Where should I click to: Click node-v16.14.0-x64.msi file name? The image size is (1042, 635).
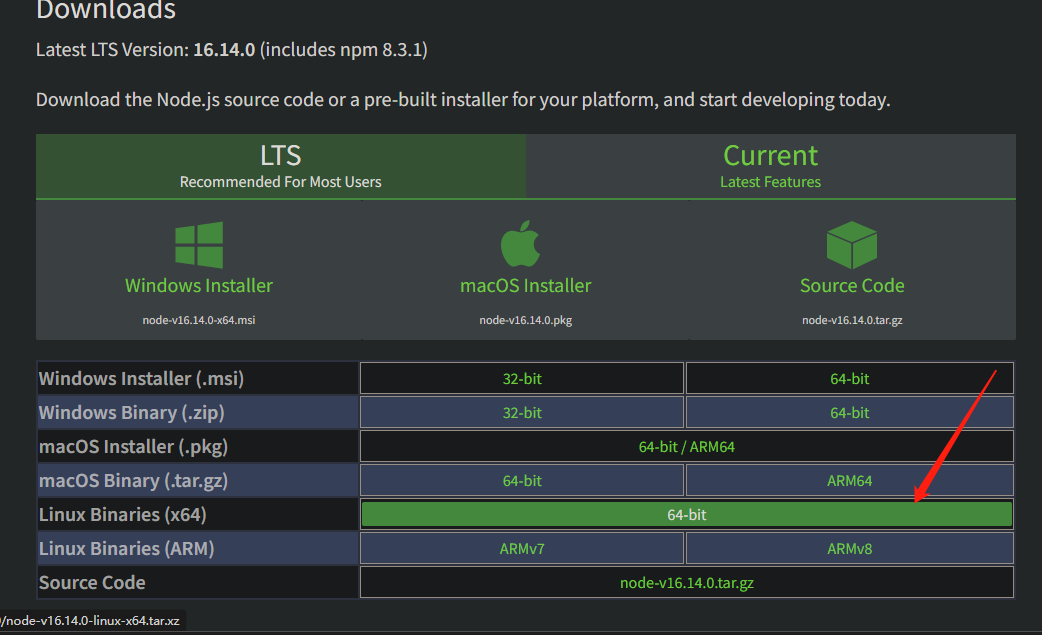[x=199, y=320]
